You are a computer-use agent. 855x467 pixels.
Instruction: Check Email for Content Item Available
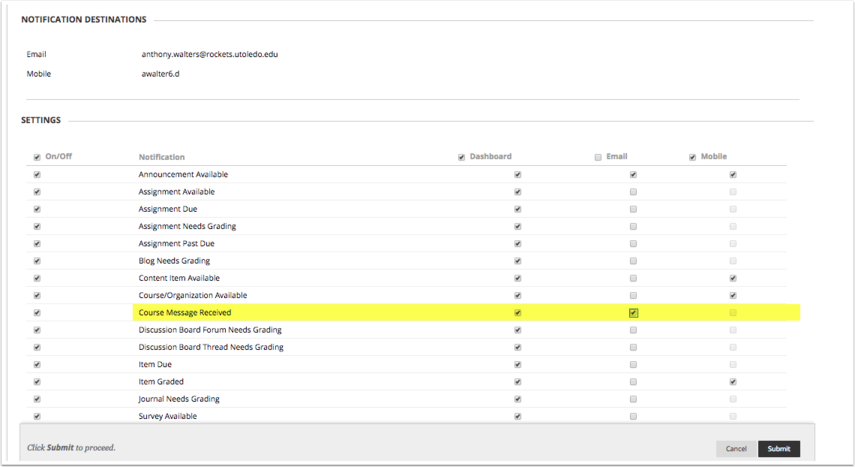[x=633, y=278]
